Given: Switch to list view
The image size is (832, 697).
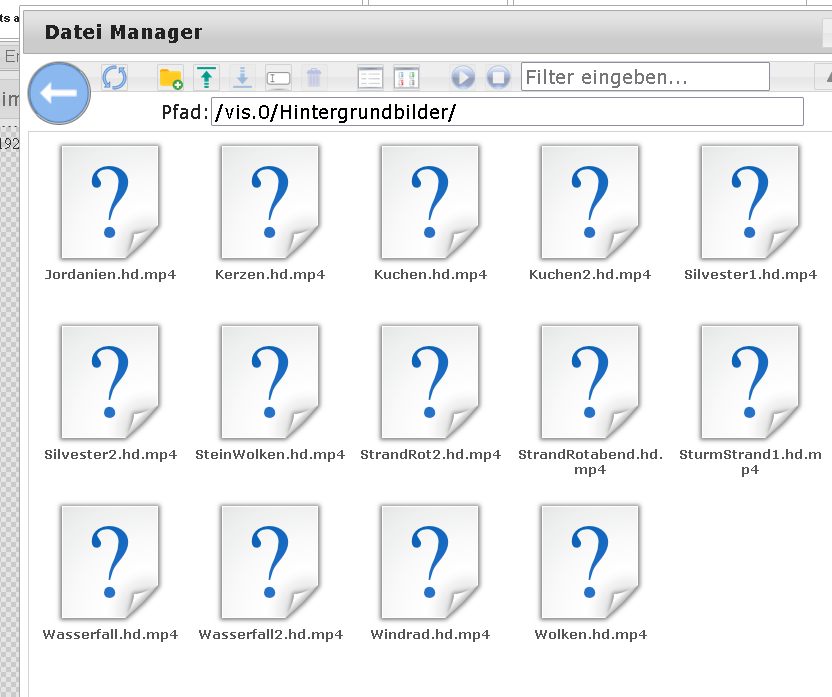Looking at the screenshot, I should tap(370, 78).
